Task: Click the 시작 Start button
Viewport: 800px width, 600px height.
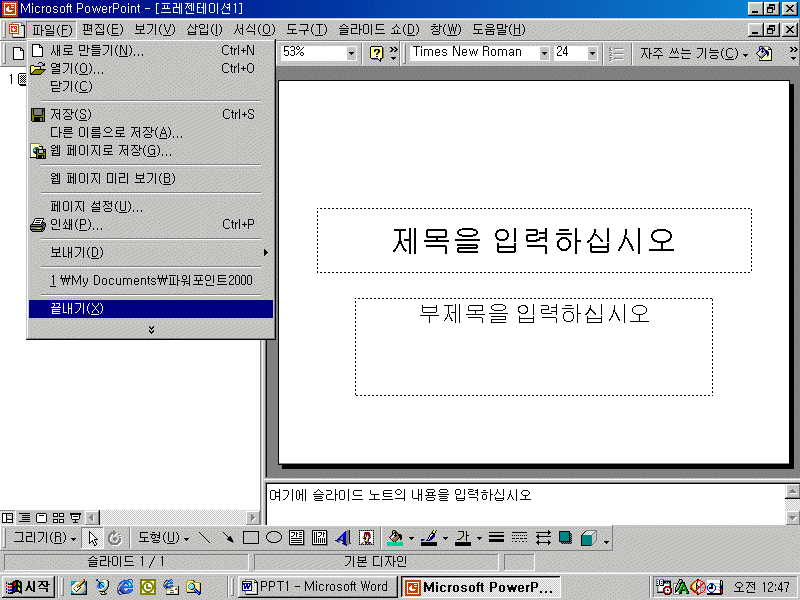Action: pos(29,587)
